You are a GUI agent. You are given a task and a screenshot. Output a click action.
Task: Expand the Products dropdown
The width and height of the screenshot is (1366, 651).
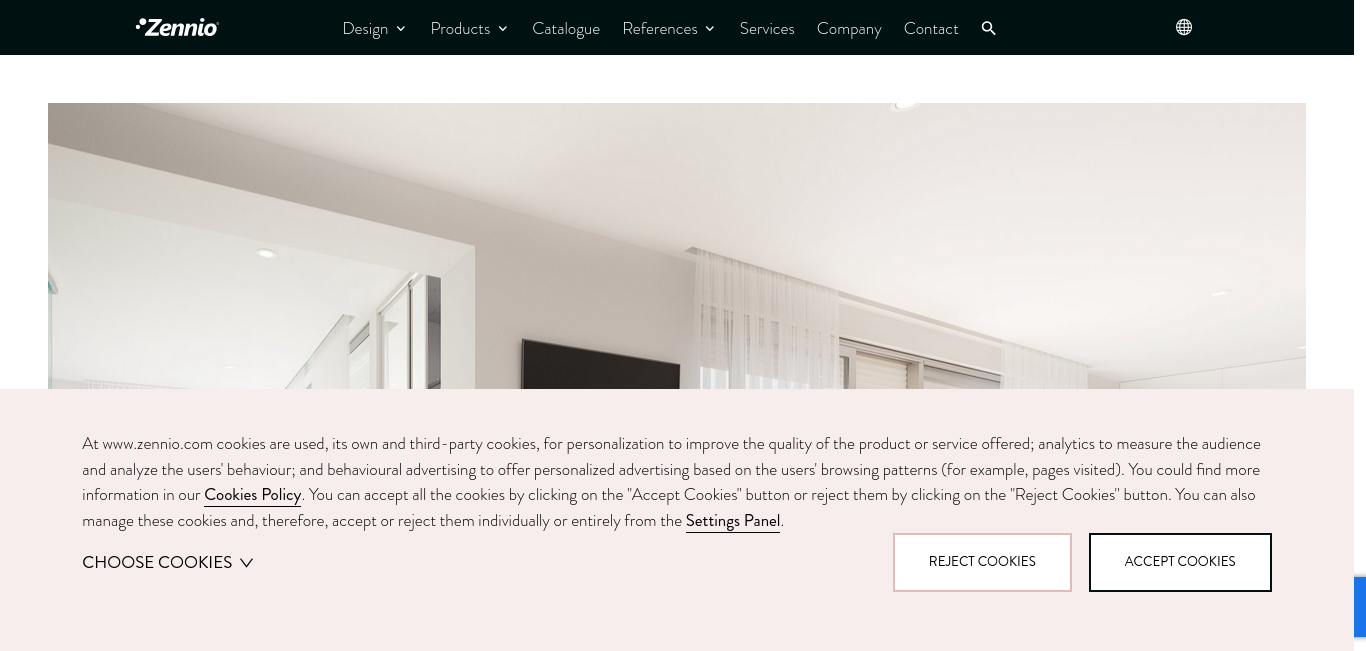point(469,29)
